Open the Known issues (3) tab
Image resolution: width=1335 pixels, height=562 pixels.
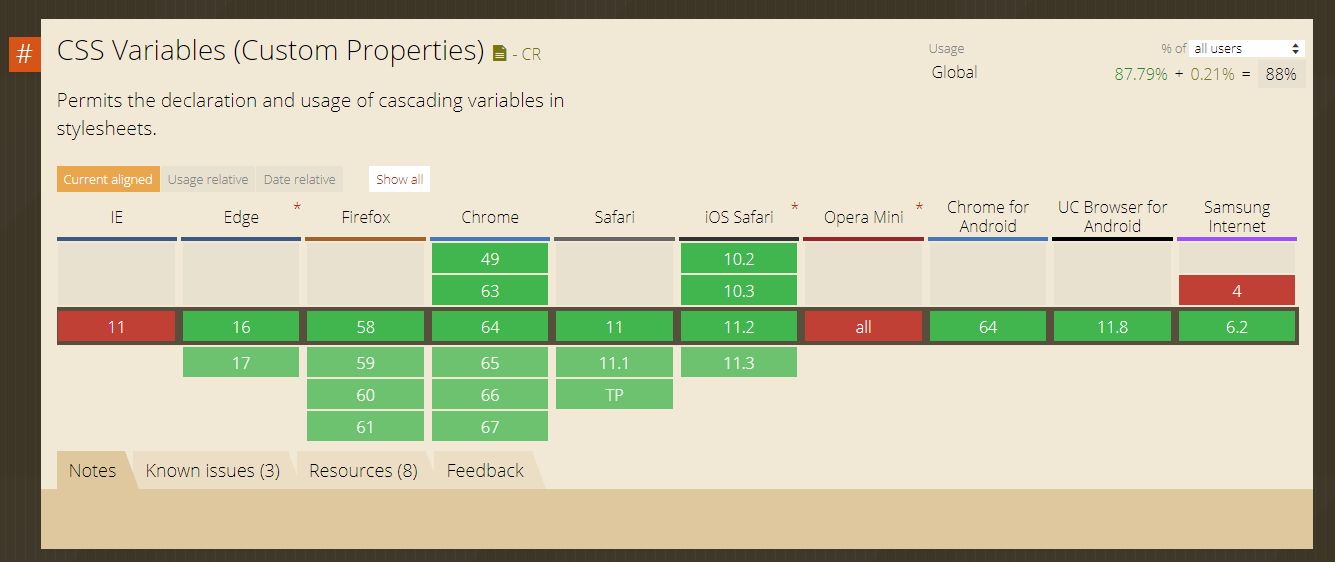[x=213, y=470]
